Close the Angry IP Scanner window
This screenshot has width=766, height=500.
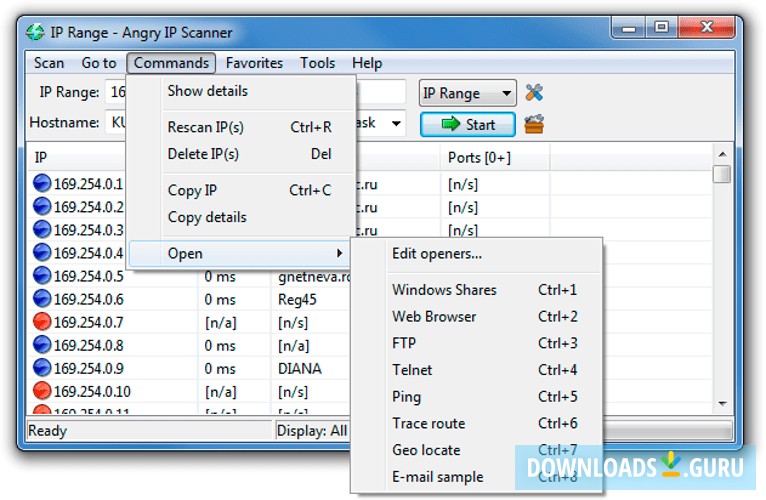[706, 27]
